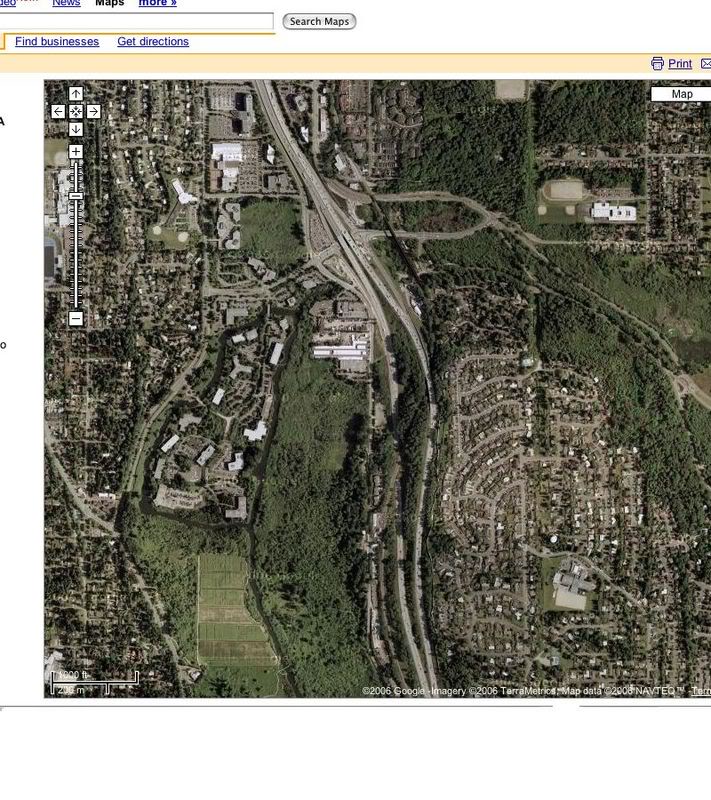
Task: Click the center return-to-last-result icon
Action: 76,112
